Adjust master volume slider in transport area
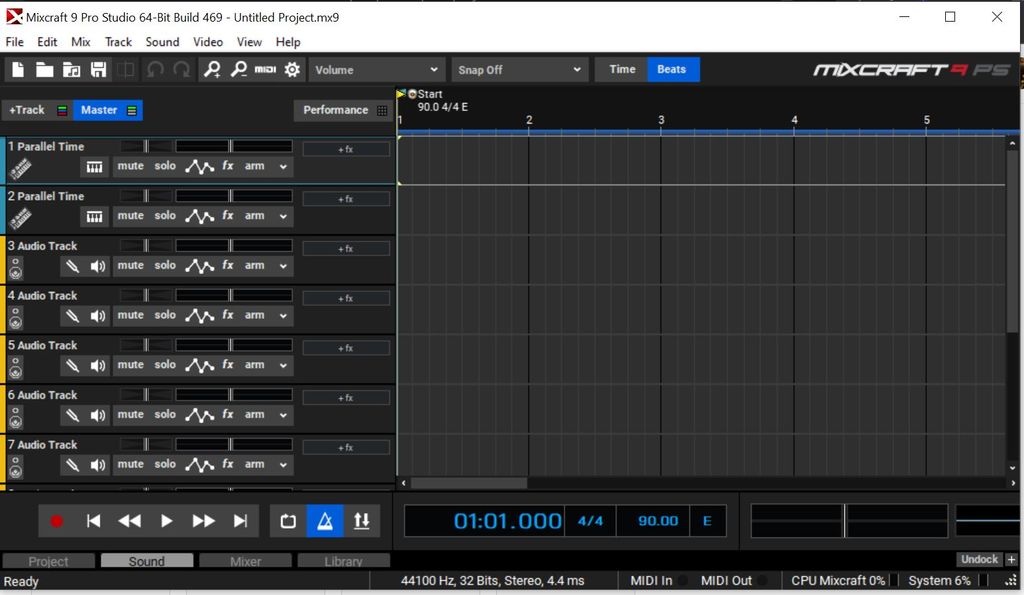 point(849,521)
